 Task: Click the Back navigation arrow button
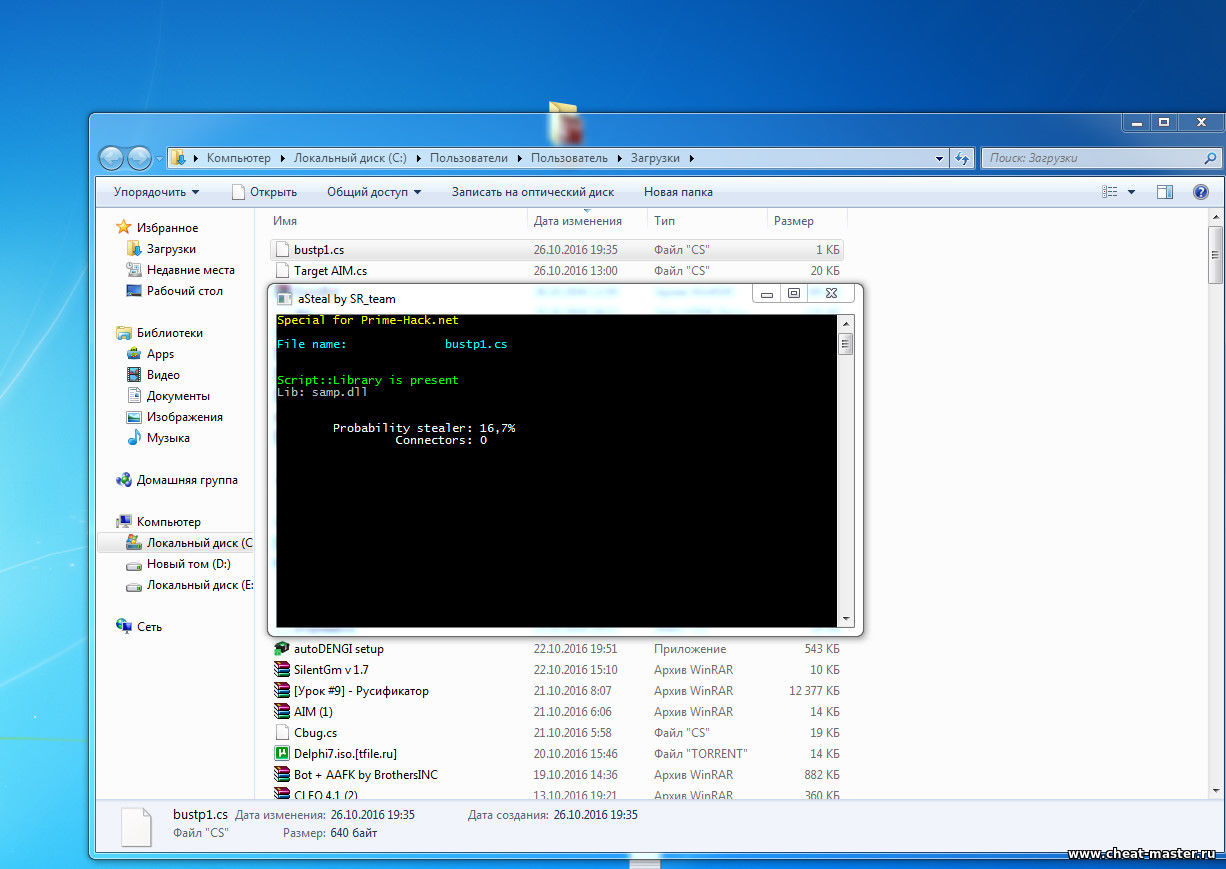coord(111,158)
